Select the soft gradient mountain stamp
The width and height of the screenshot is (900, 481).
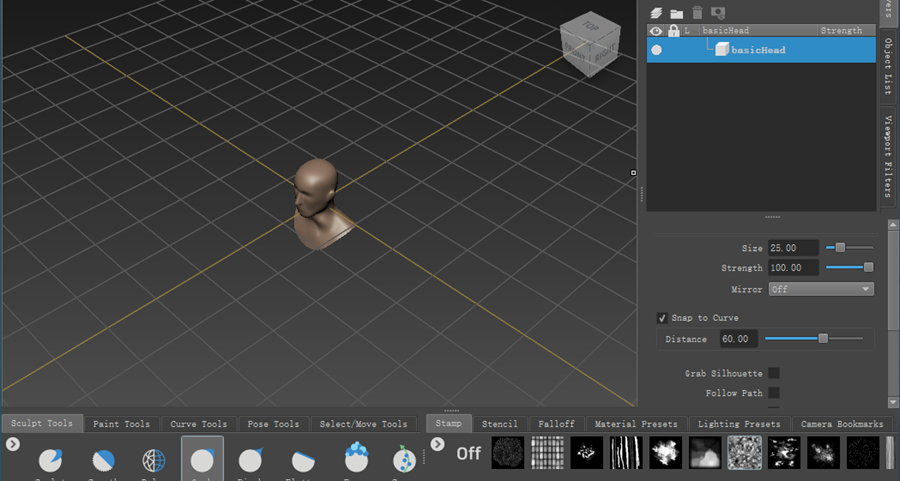point(705,452)
